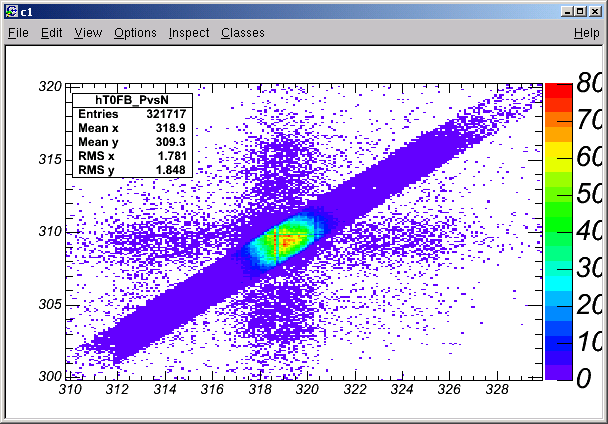Open the View menu
This screenshot has width=608, height=424.
pyautogui.click(x=88, y=33)
